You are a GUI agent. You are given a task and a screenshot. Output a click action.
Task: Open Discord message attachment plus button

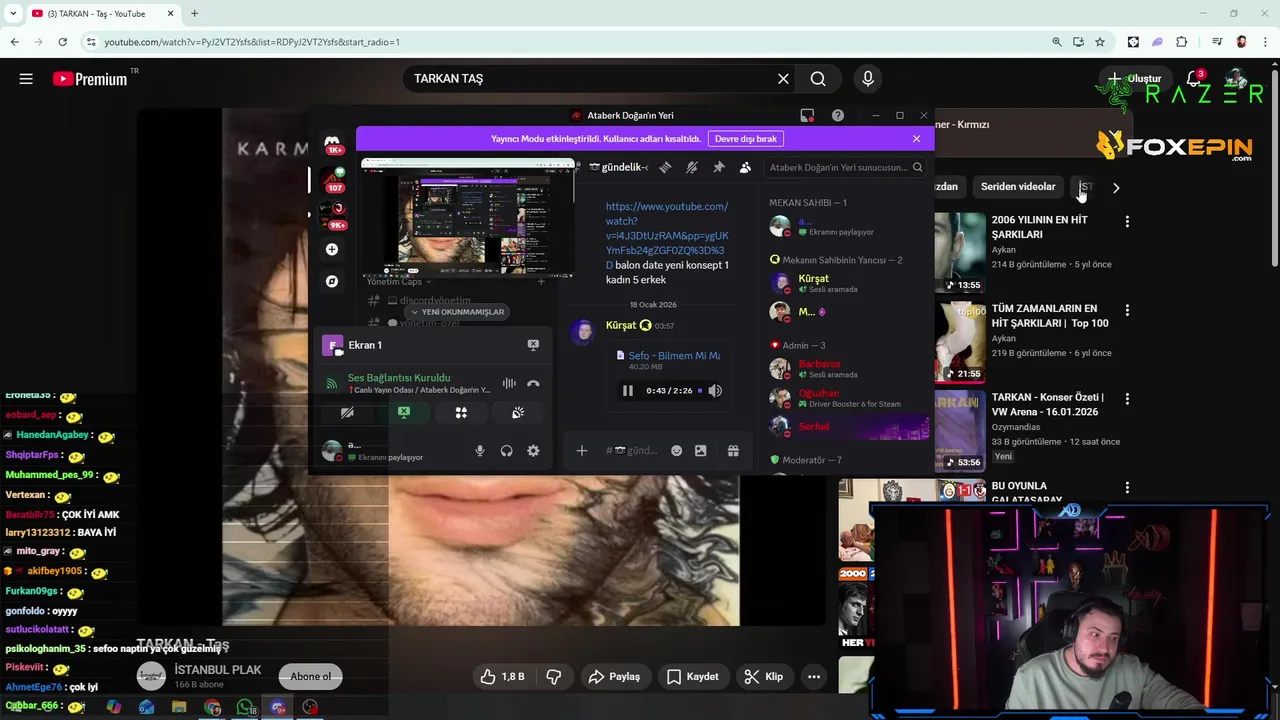pyautogui.click(x=581, y=451)
